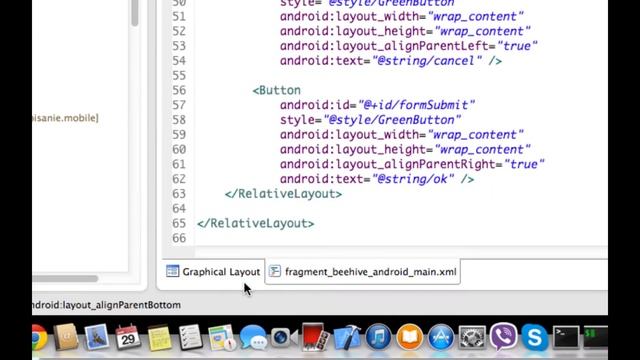Open iBooks orange icon in Dock
The width and height of the screenshot is (640, 360).
409,337
